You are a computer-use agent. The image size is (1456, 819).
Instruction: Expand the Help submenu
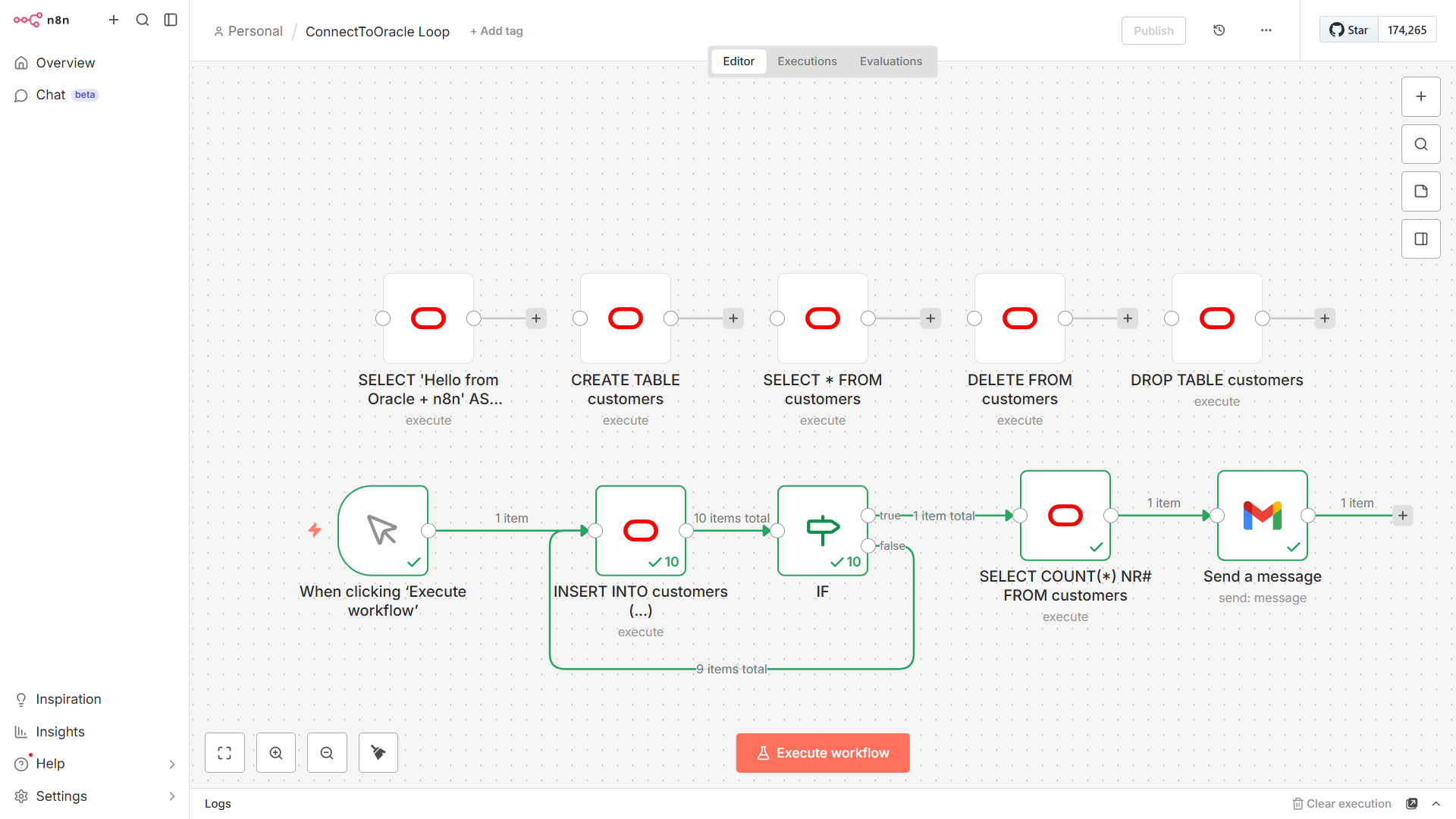172,764
